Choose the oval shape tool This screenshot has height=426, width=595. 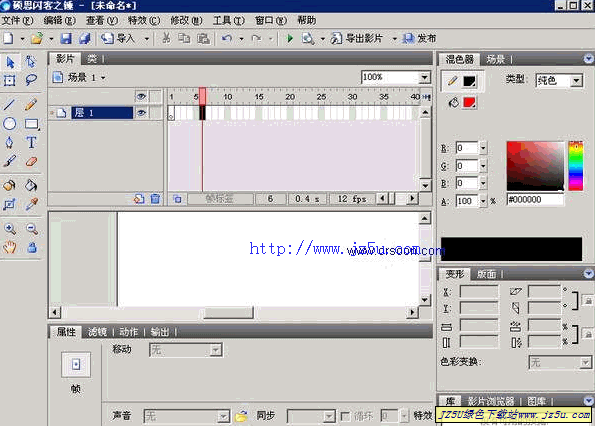pyautogui.click(x=9, y=124)
